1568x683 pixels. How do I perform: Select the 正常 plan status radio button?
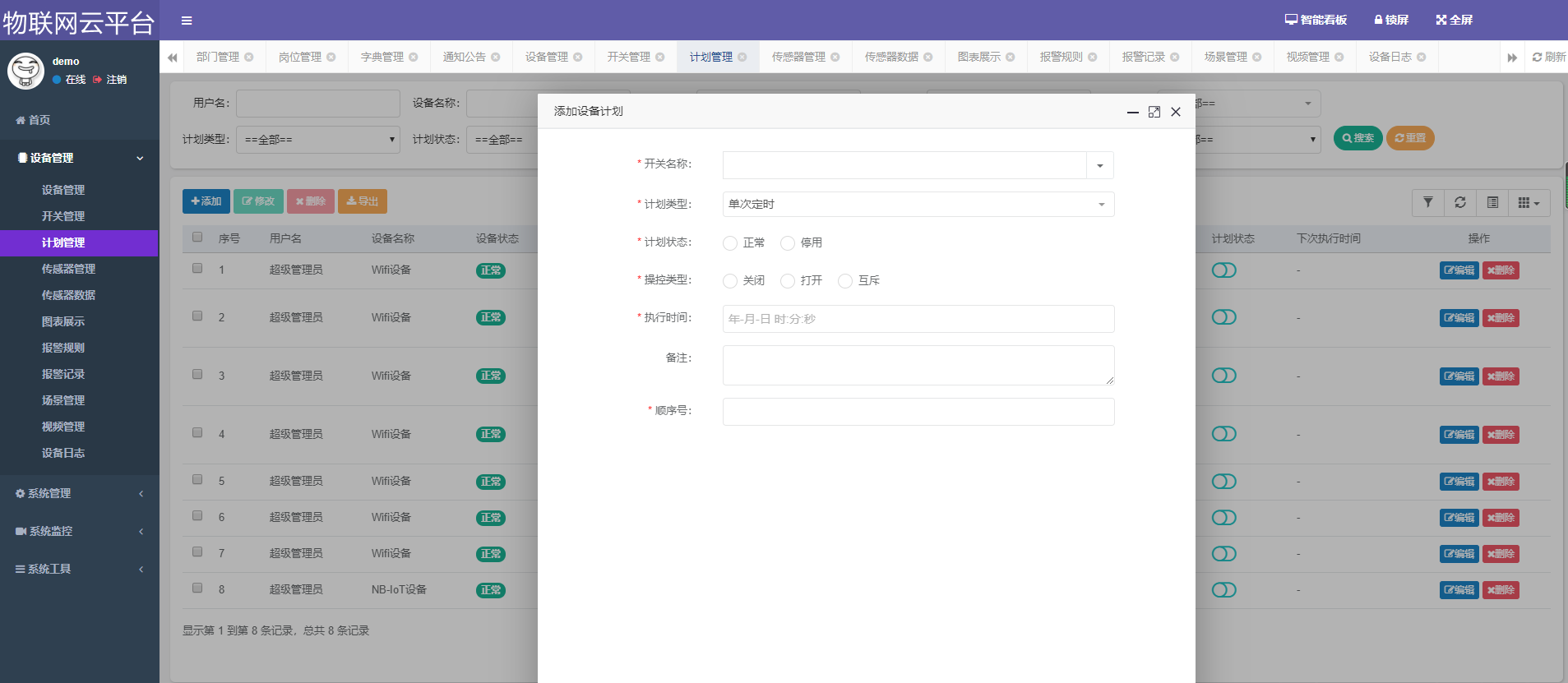coord(730,243)
